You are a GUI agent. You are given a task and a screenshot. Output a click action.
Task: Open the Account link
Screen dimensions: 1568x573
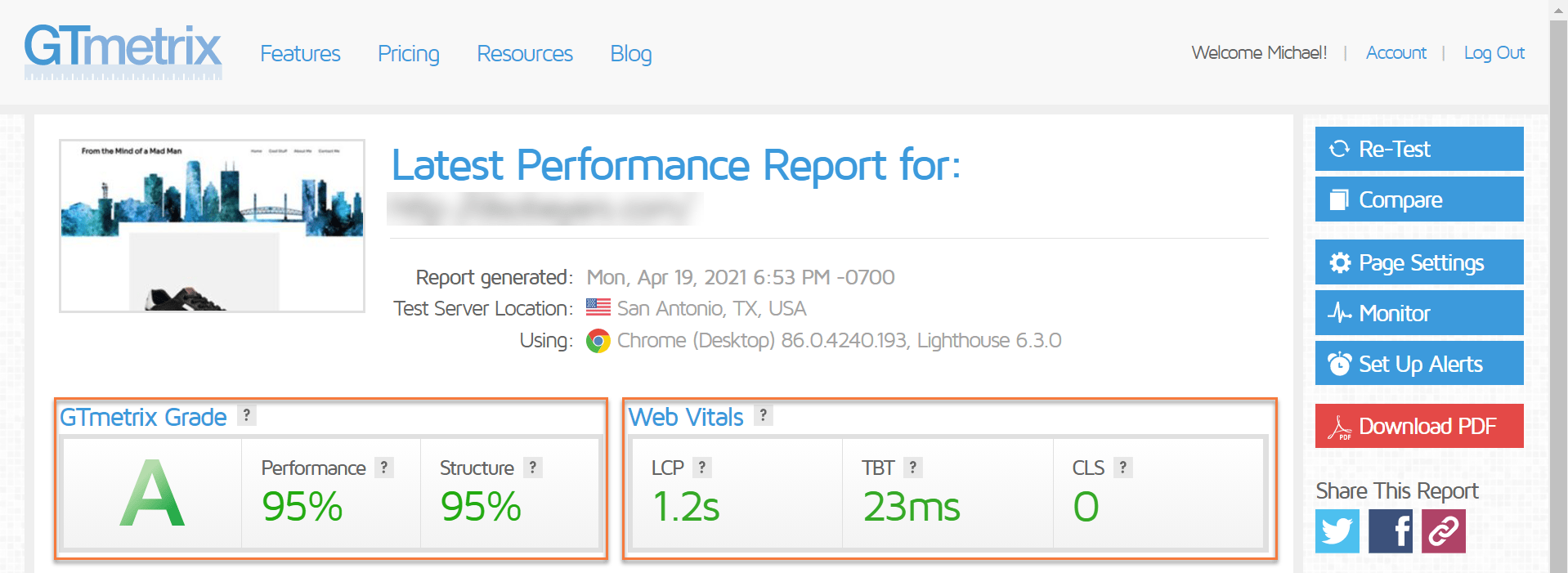[1396, 53]
